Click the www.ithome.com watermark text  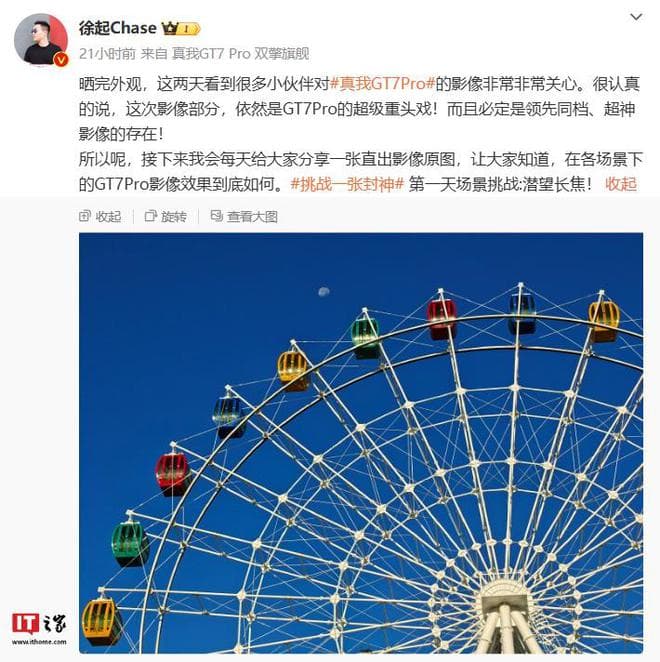click(x=39, y=642)
